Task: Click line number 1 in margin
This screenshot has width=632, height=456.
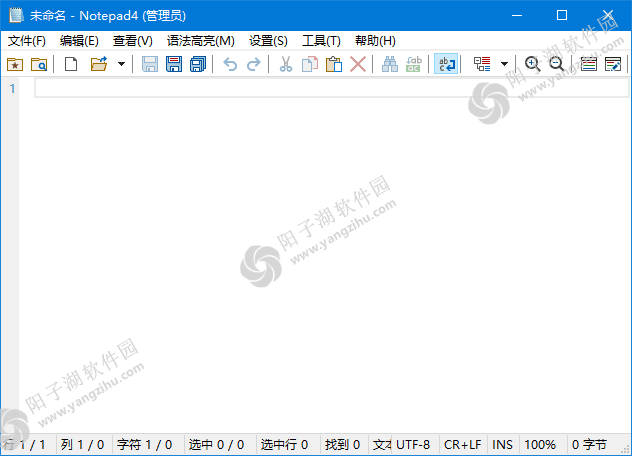Action: tap(12, 88)
